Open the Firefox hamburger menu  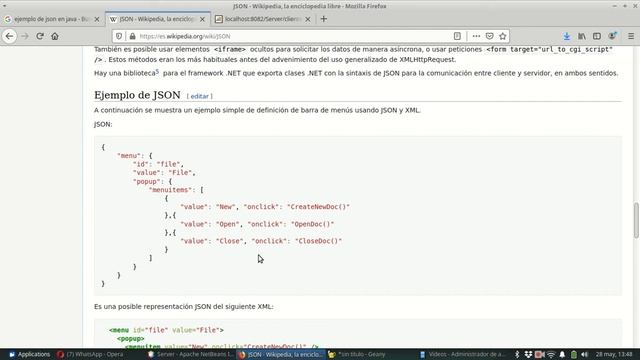(631, 36)
